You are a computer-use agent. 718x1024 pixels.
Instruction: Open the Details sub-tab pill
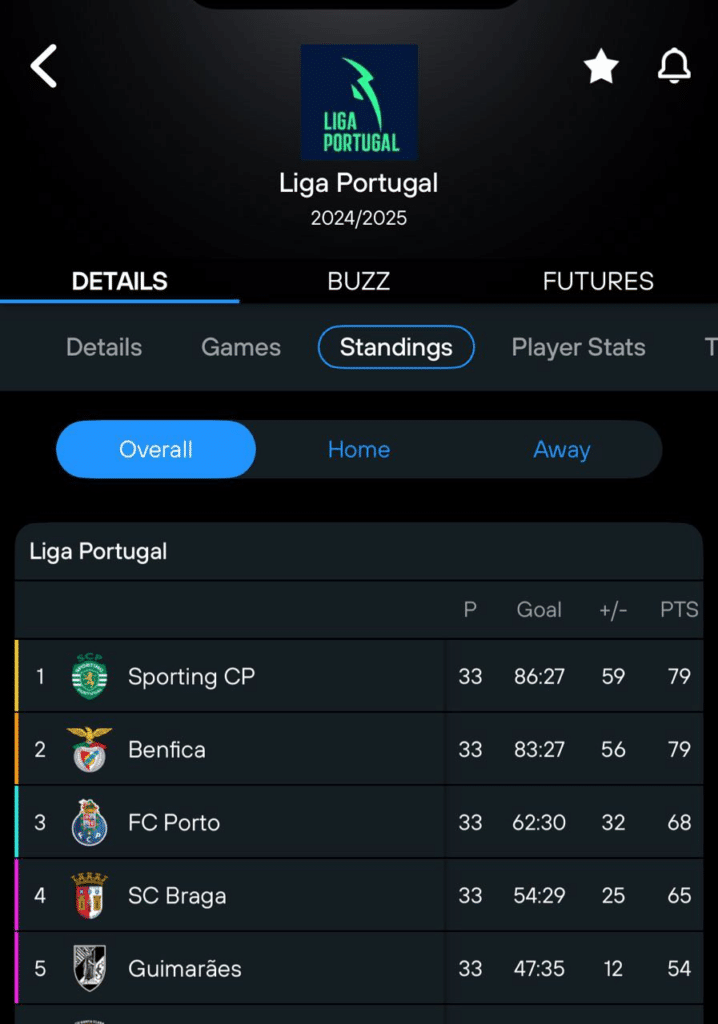[104, 347]
